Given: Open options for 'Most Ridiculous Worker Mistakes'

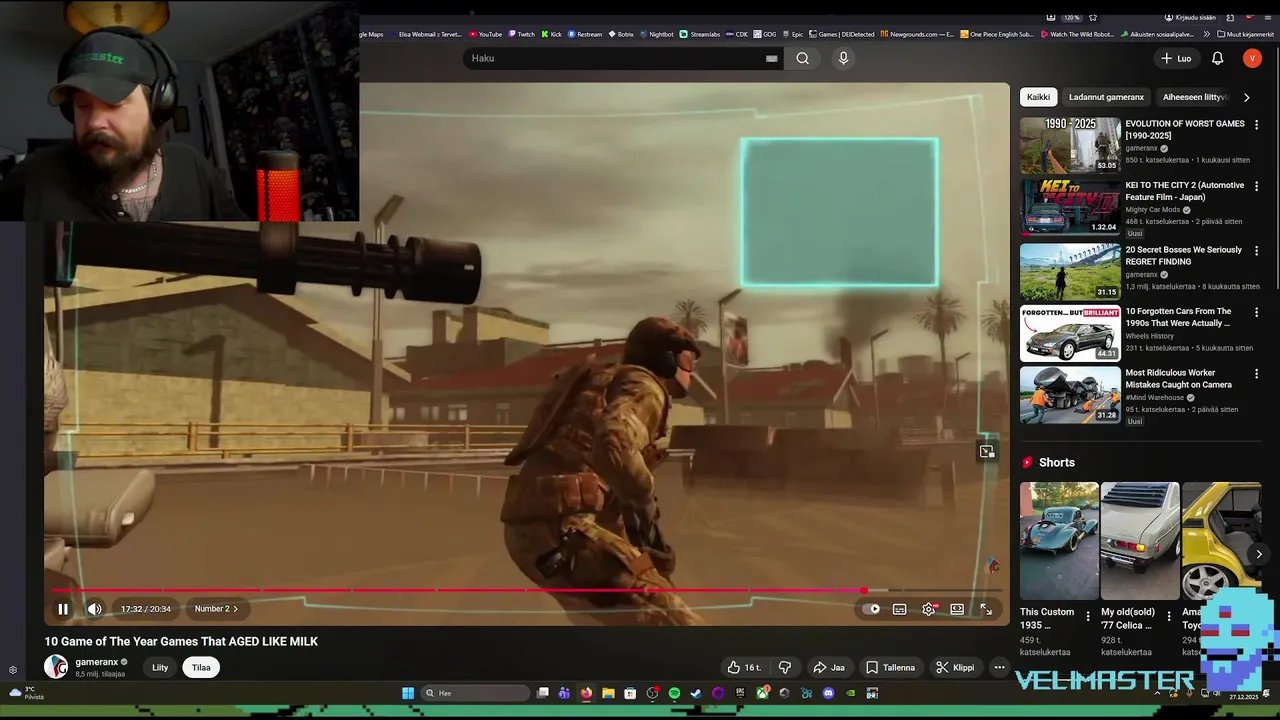Looking at the screenshot, I should tap(1257, 374).
